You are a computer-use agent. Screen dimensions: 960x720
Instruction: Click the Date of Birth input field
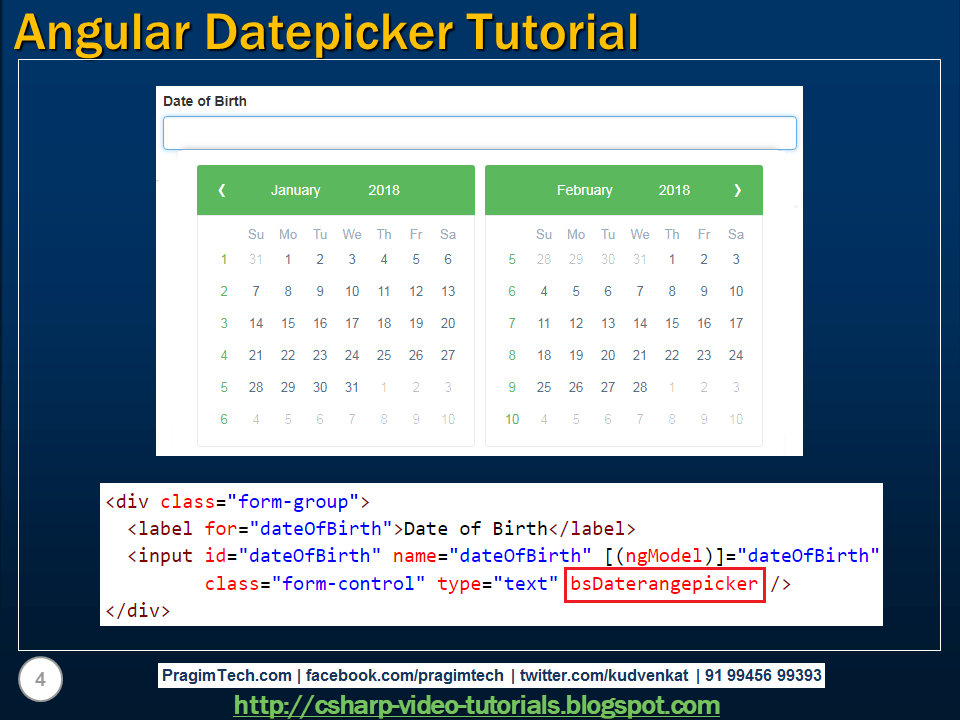(480, 132)
